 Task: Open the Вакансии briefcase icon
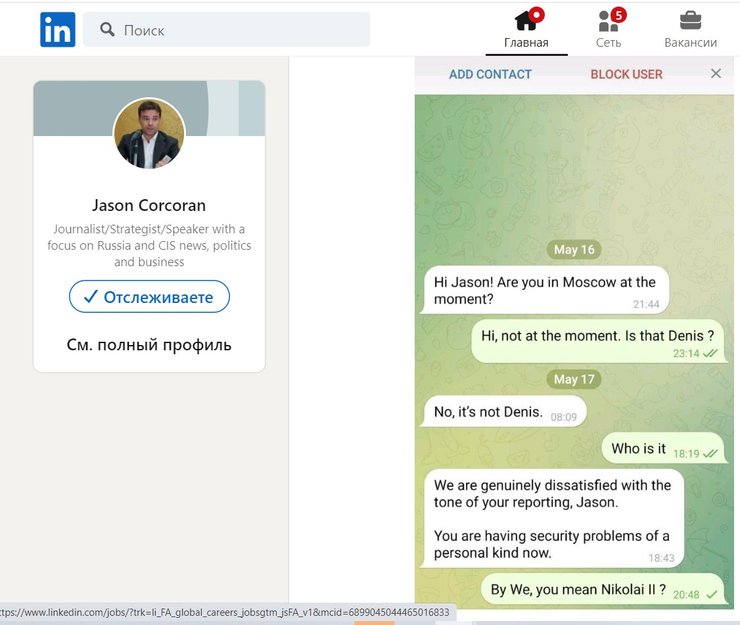click(x=690, y=20)
